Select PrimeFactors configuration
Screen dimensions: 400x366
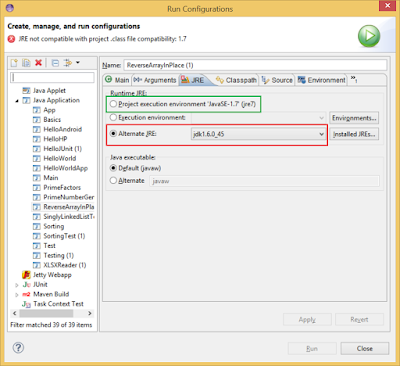tap(62, 187)
